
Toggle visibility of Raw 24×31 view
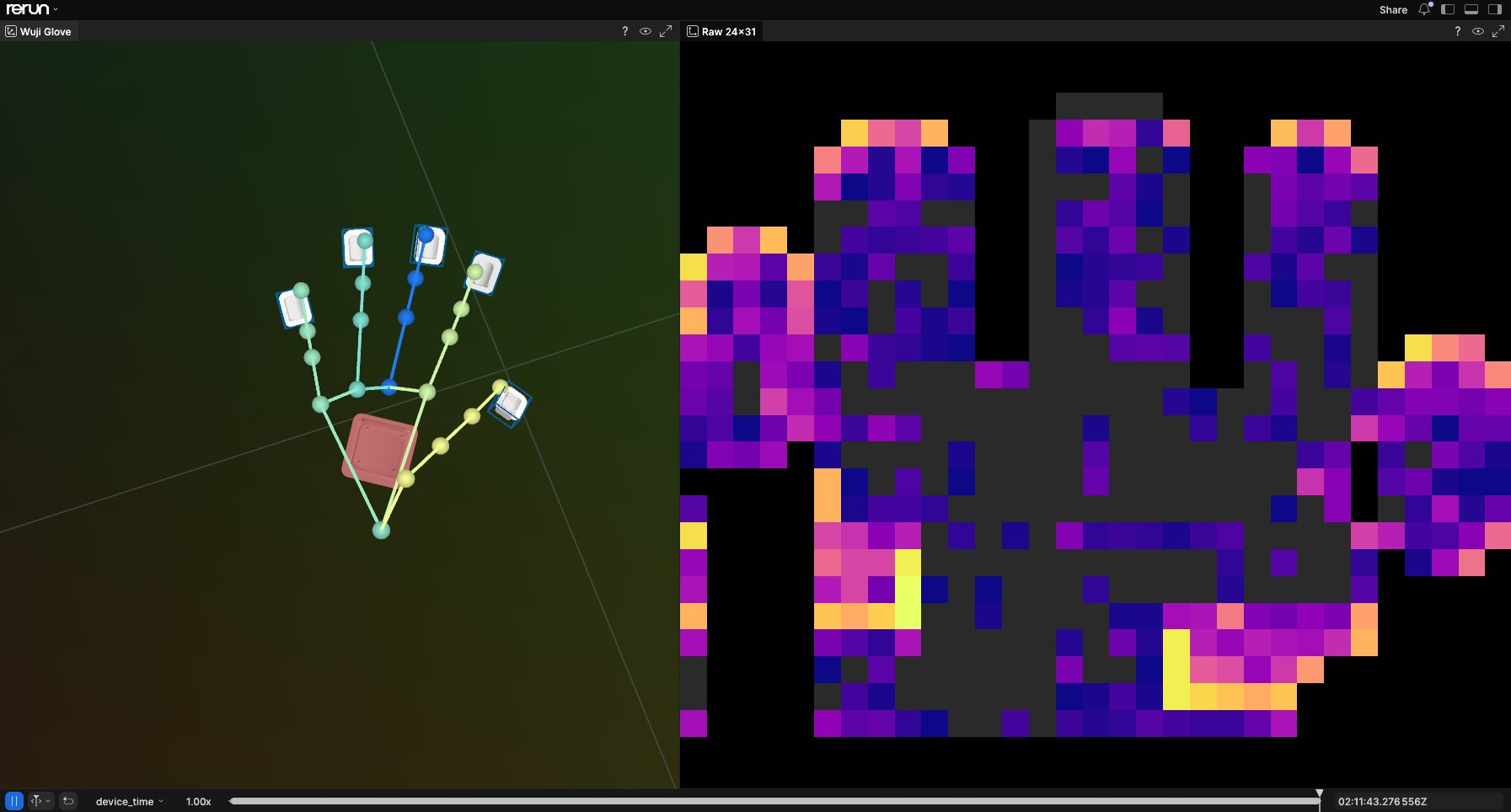tap(1478, 31)
